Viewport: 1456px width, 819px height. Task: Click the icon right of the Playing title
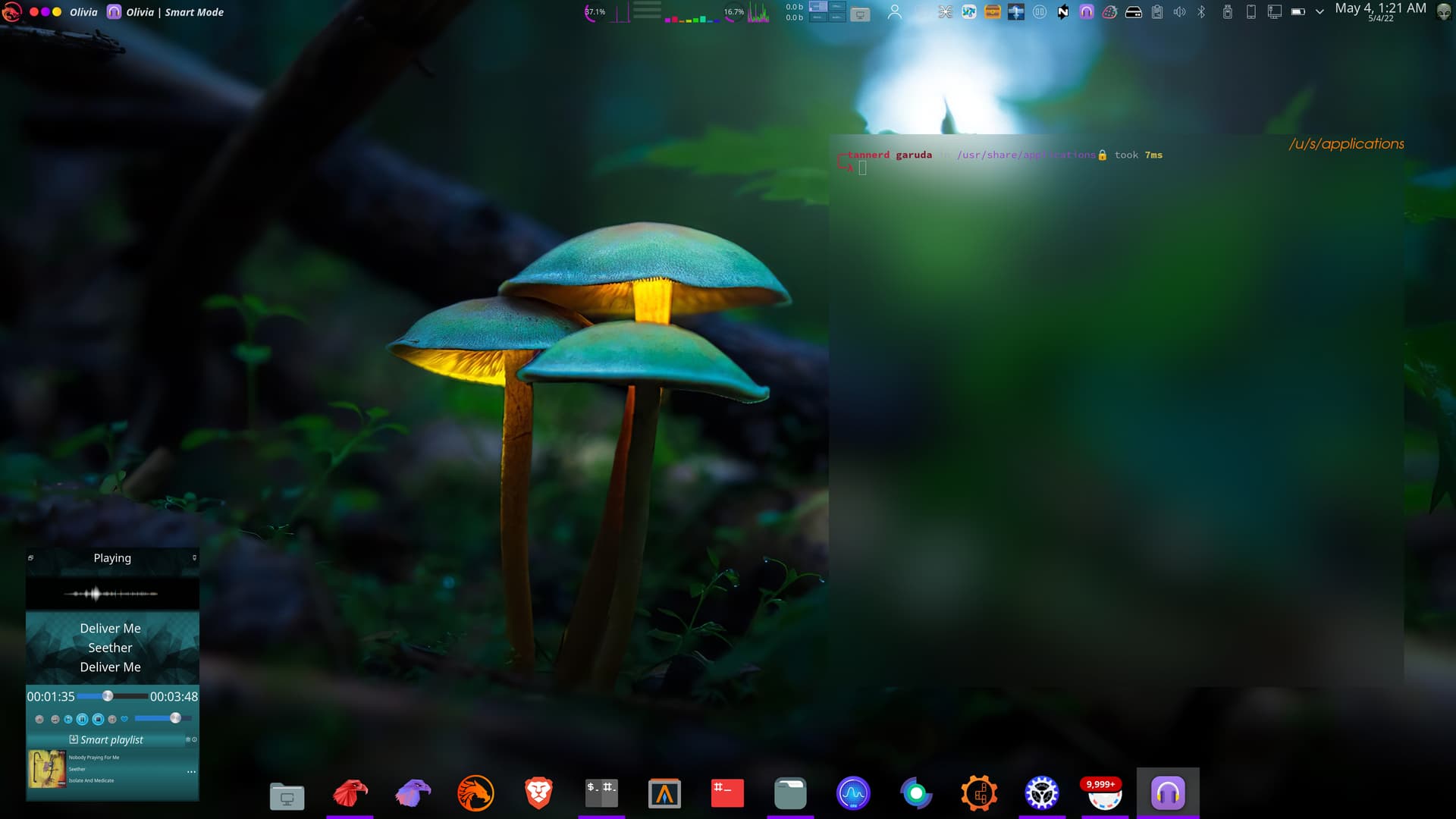click(x=194, y=558)
